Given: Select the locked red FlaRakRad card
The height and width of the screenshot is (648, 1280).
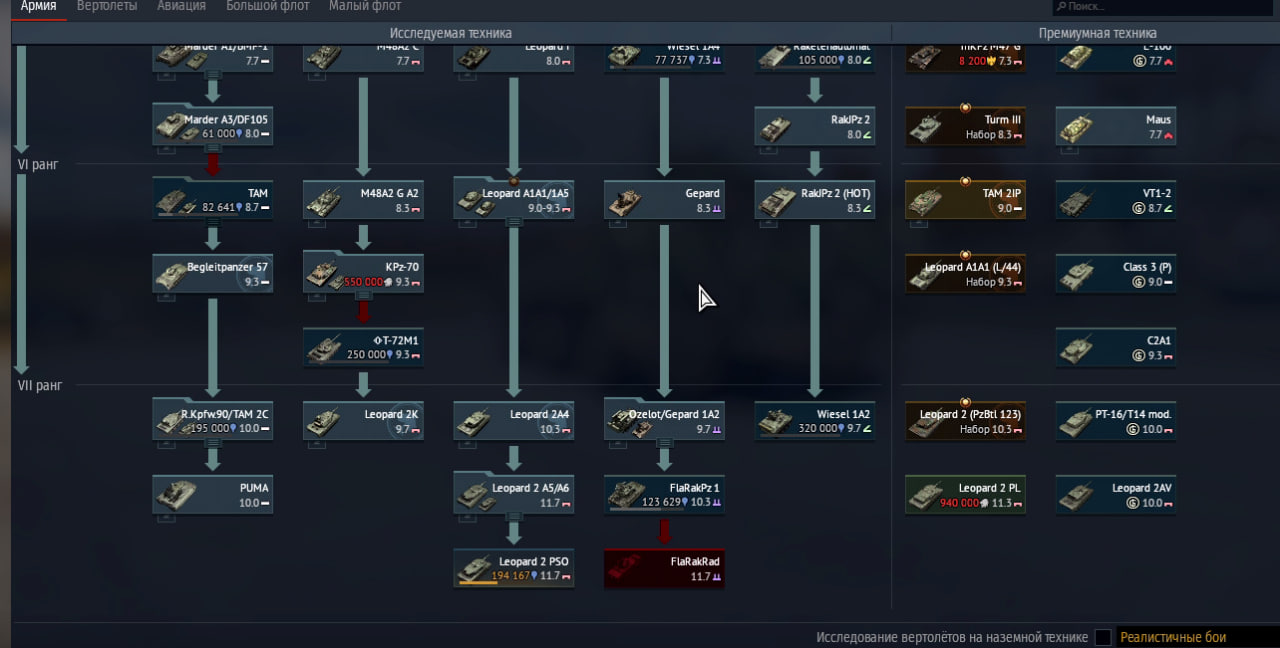Looking at the screenshot, I should pos(664,568).
